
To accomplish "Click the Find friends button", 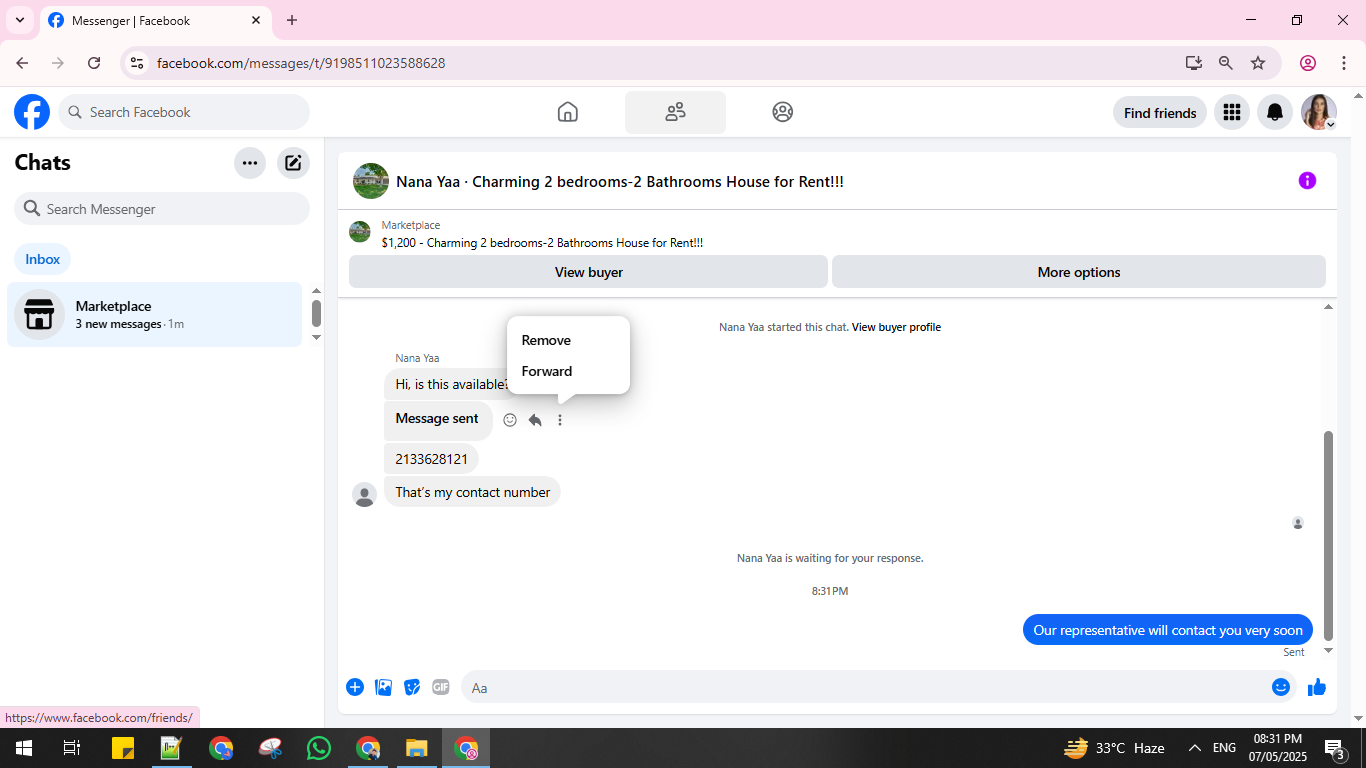I will point(1160,113).
